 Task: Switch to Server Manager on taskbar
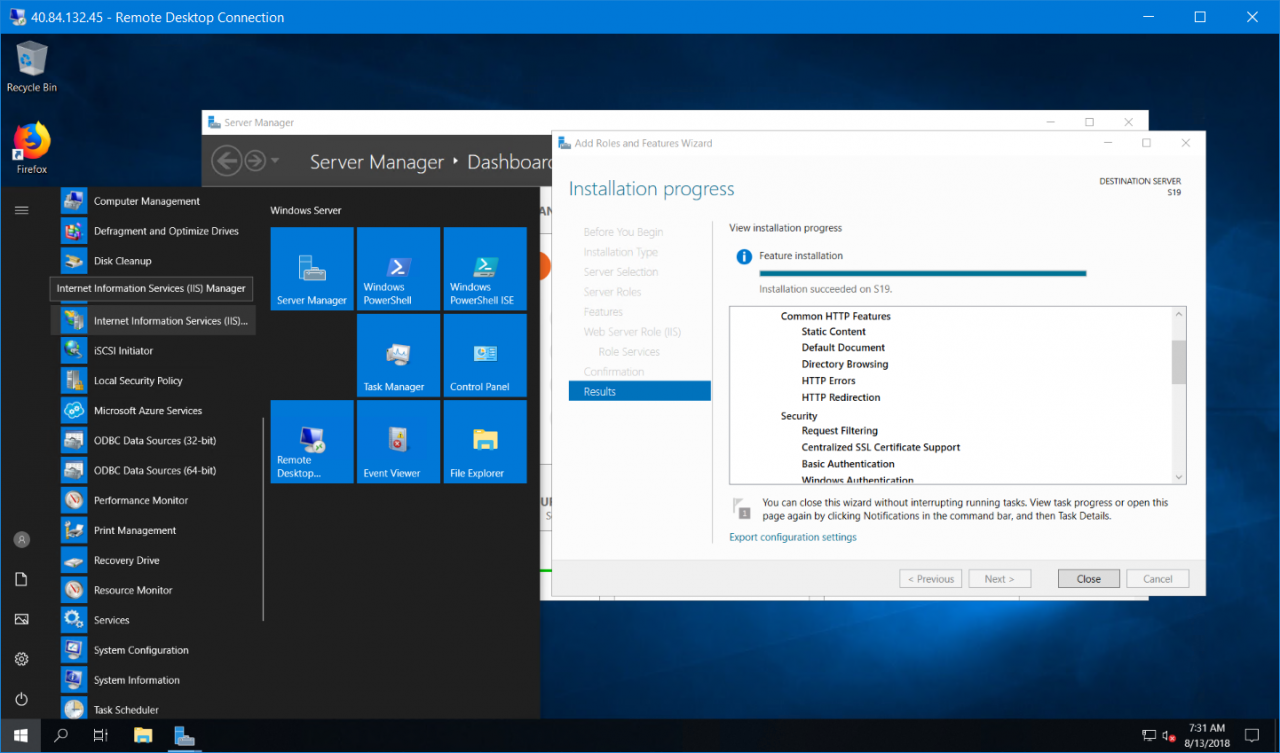pyautogui.click(x=184, y=736)
